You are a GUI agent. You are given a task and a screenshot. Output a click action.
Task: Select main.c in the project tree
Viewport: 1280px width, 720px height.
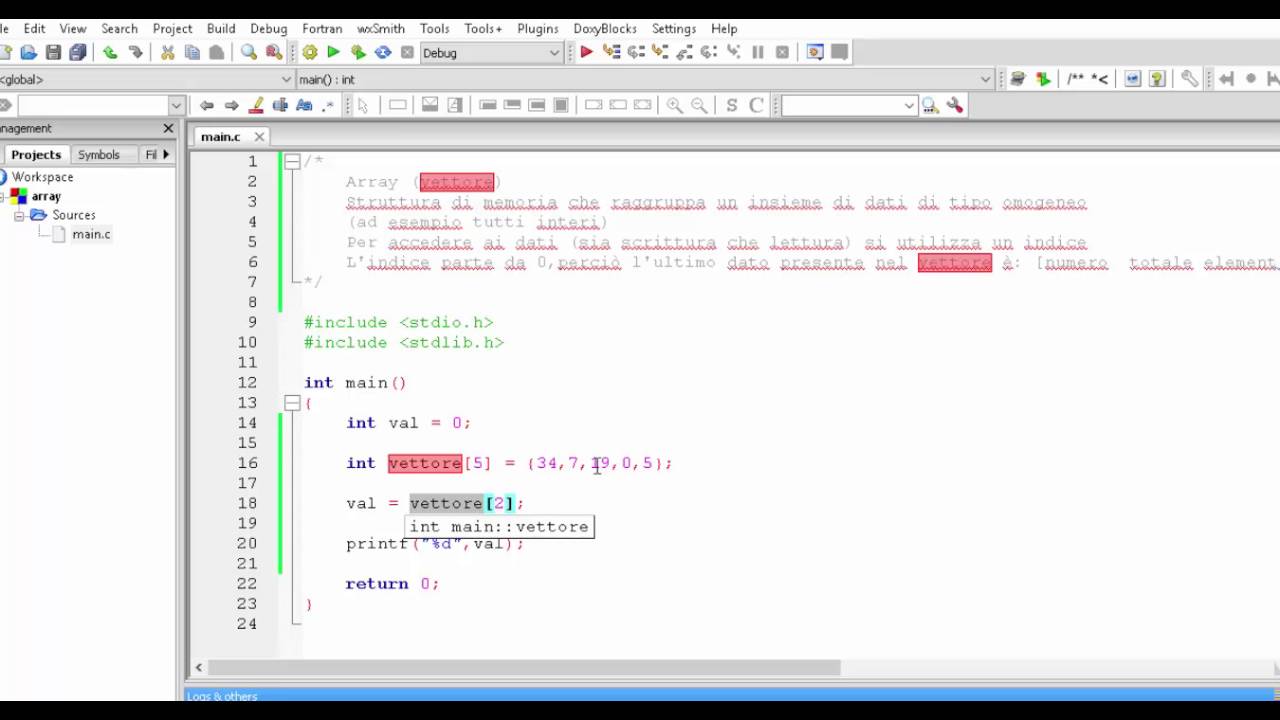click(x=91, y=234)
